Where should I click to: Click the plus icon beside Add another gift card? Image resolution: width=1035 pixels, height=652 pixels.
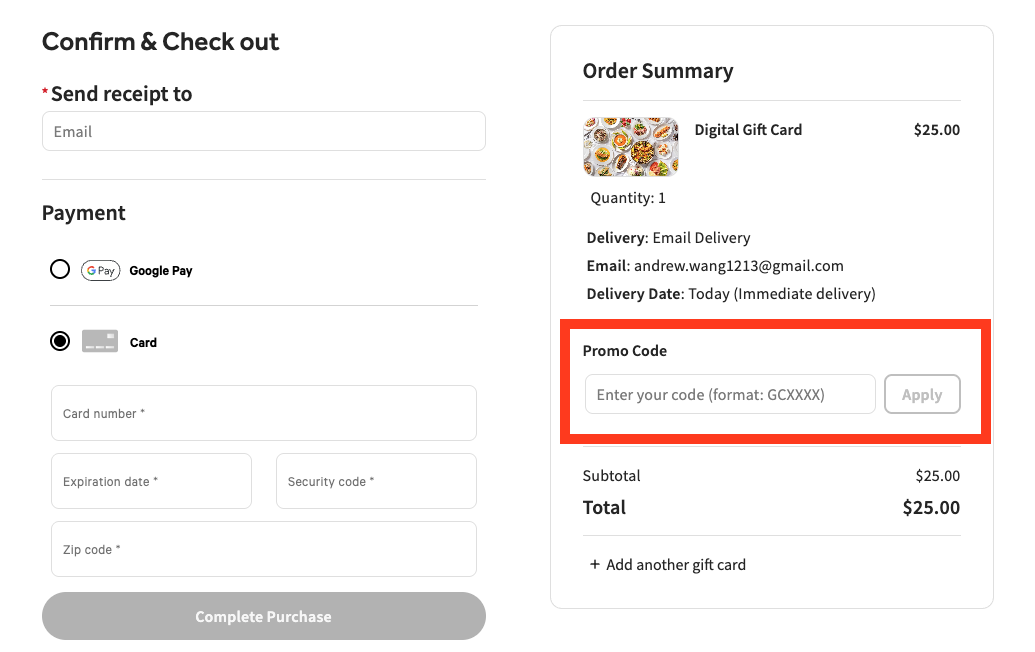tap(595, 564)
